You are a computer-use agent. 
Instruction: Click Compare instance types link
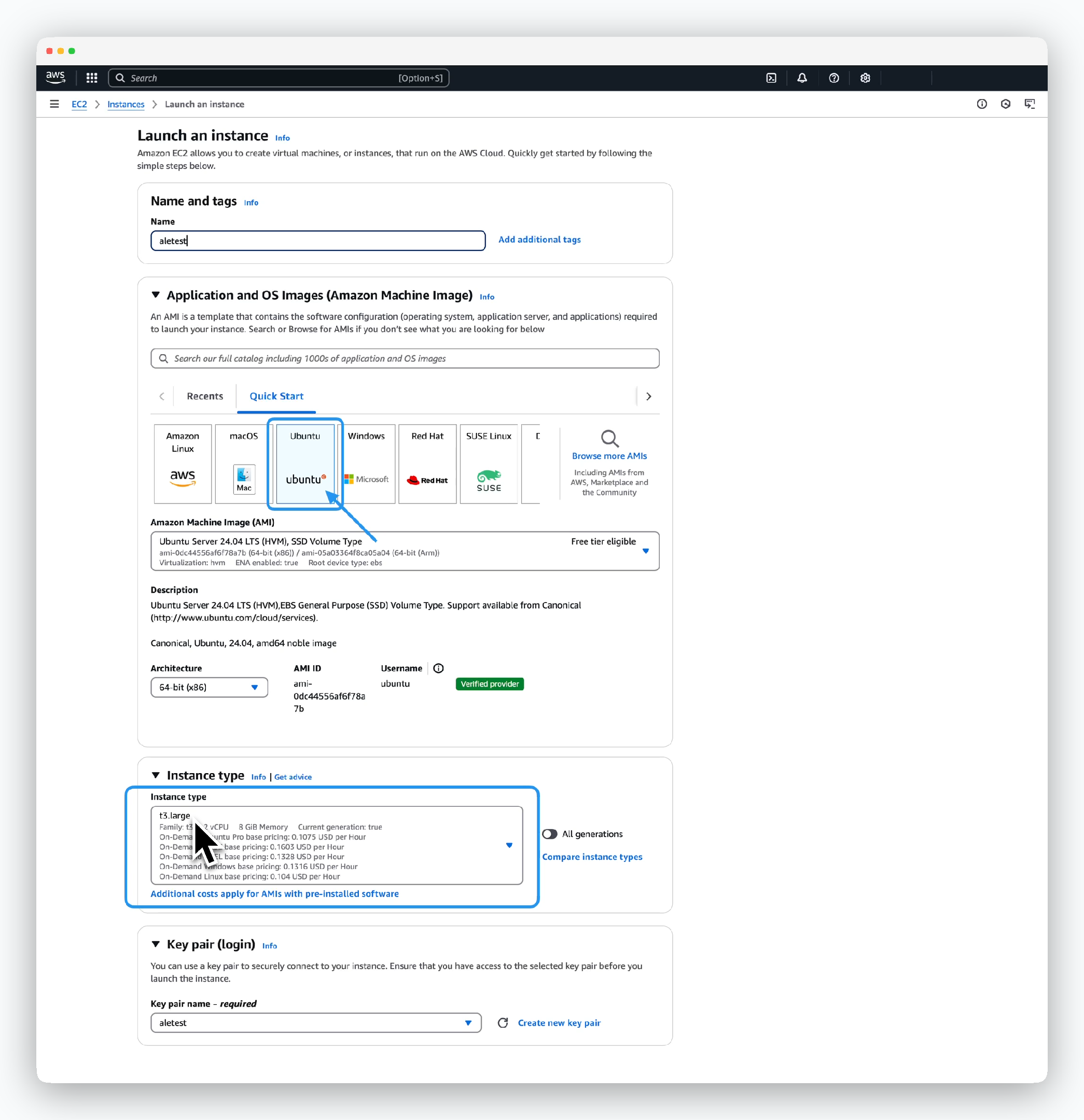click(x=592, y=857)
